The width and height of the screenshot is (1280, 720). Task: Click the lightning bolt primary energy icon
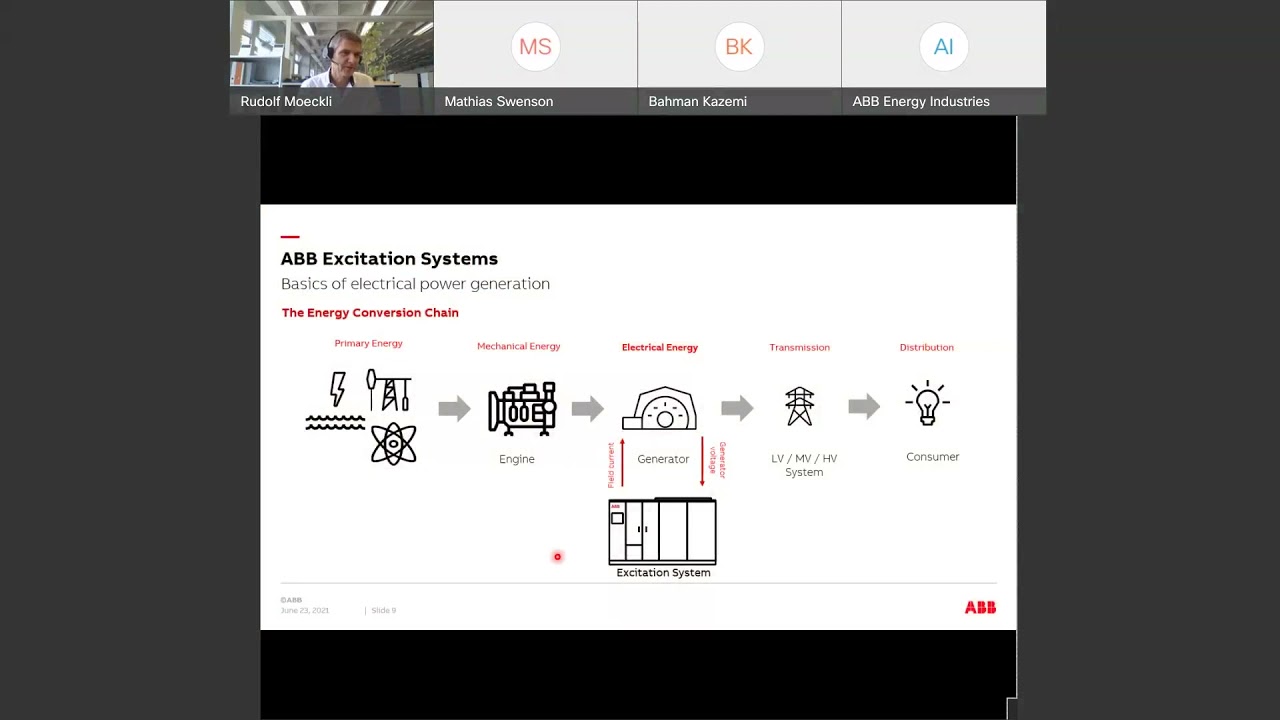[338, 389]
